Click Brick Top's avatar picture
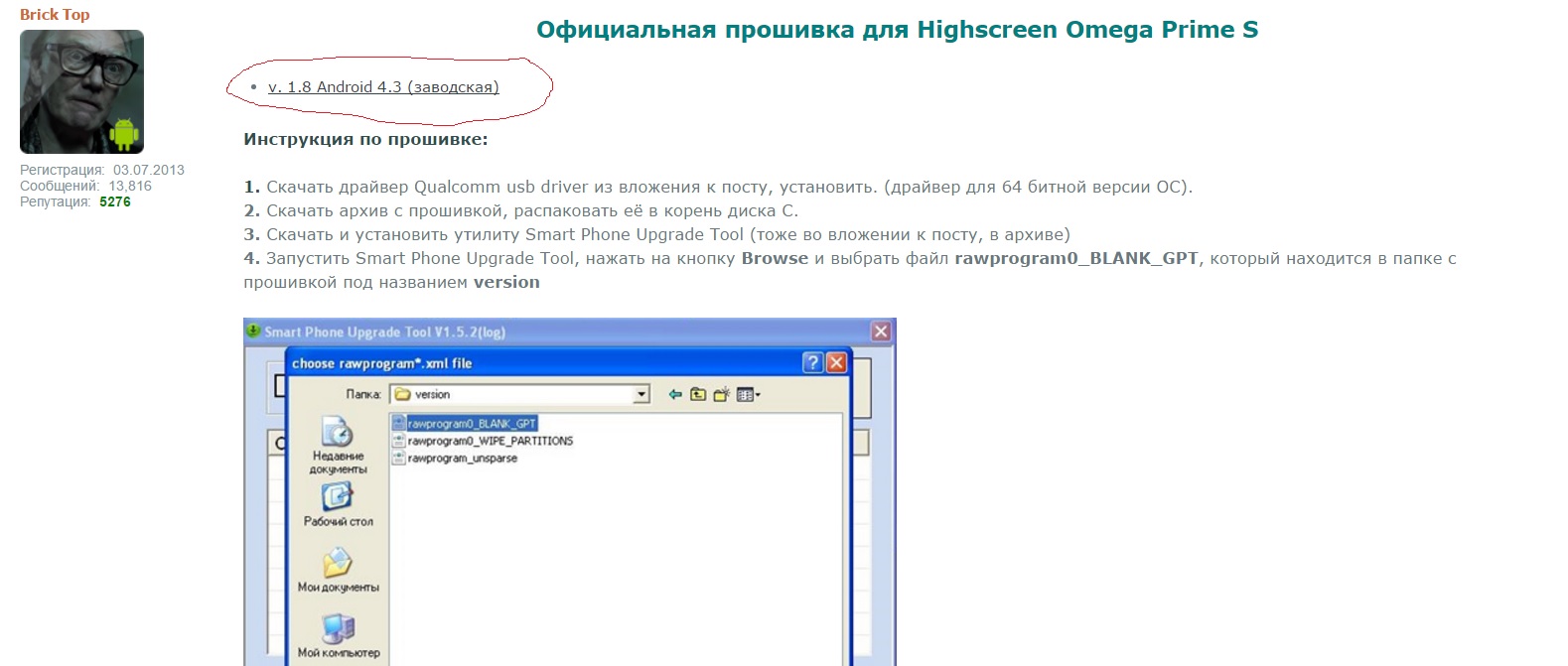 click(81, 91)
